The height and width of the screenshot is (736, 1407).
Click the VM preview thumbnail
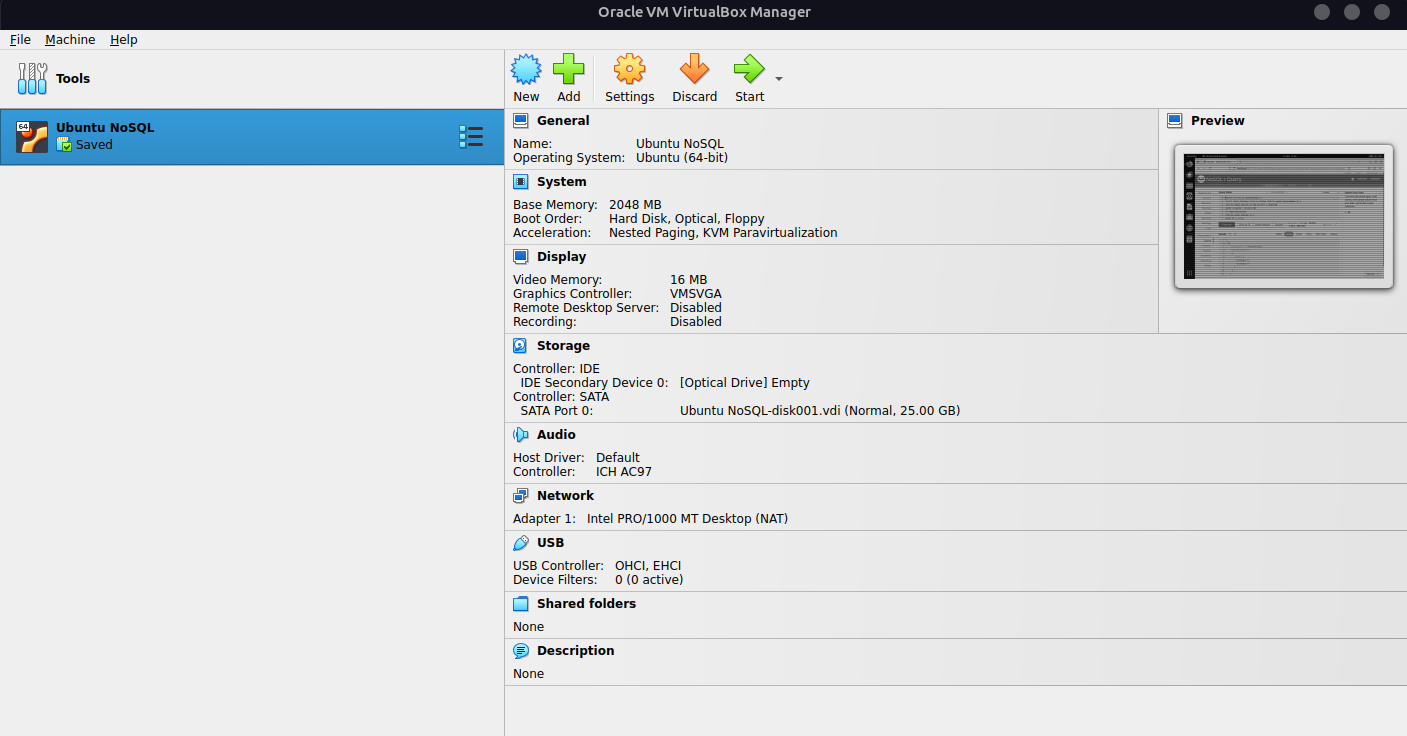1283,216
